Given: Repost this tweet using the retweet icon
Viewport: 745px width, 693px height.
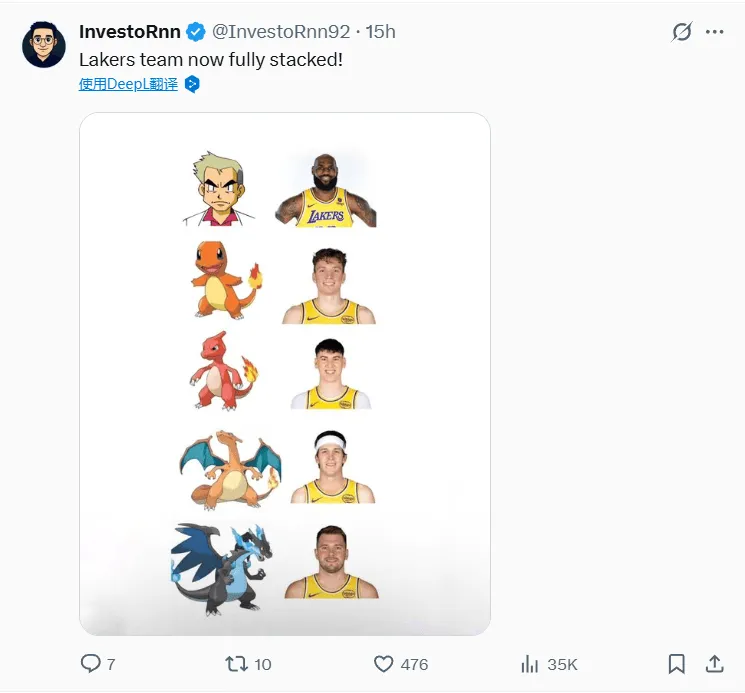Looking at the screenshot, I should click(x=237, y=663).
